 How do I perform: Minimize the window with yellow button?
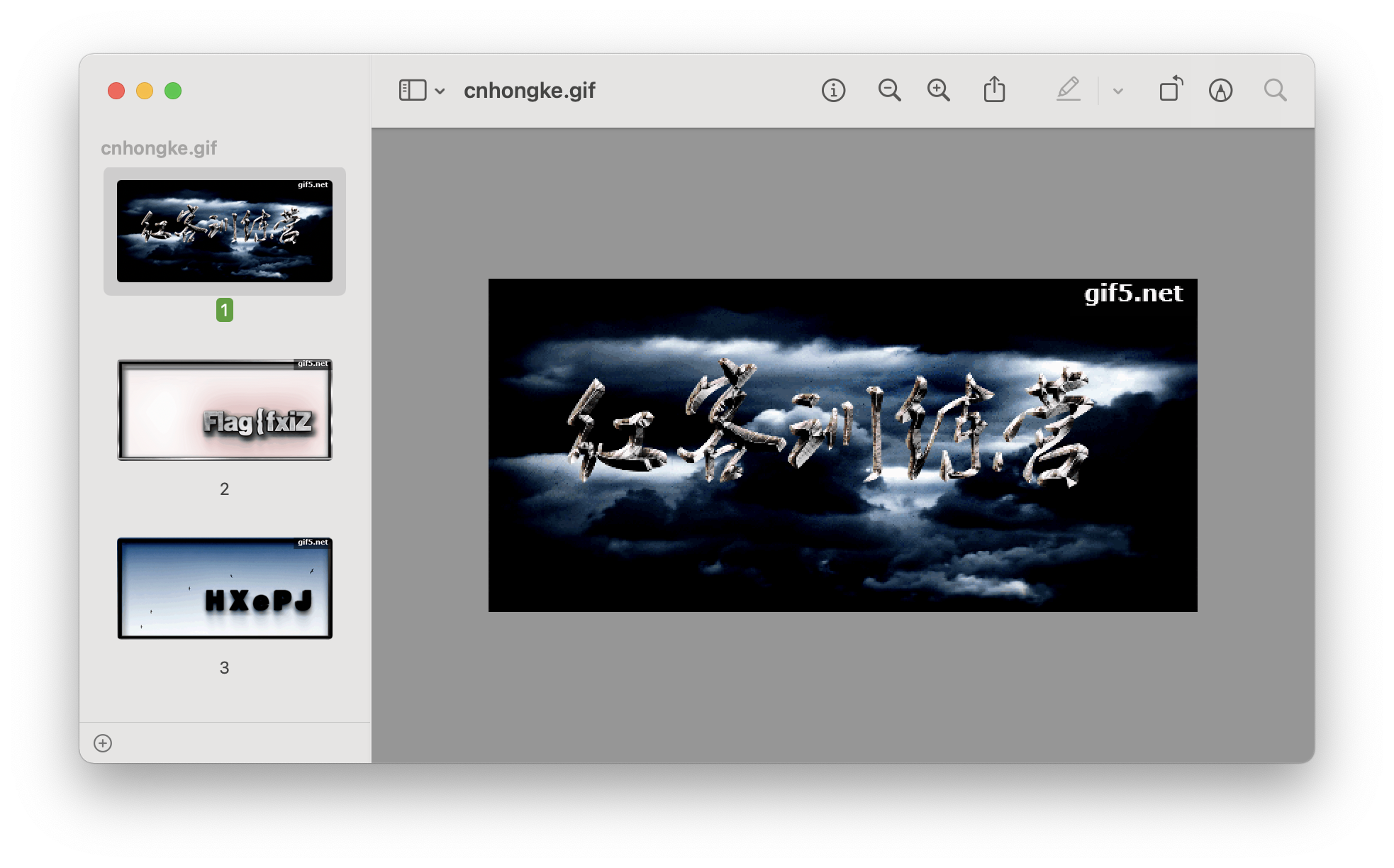tap(145, 91)
